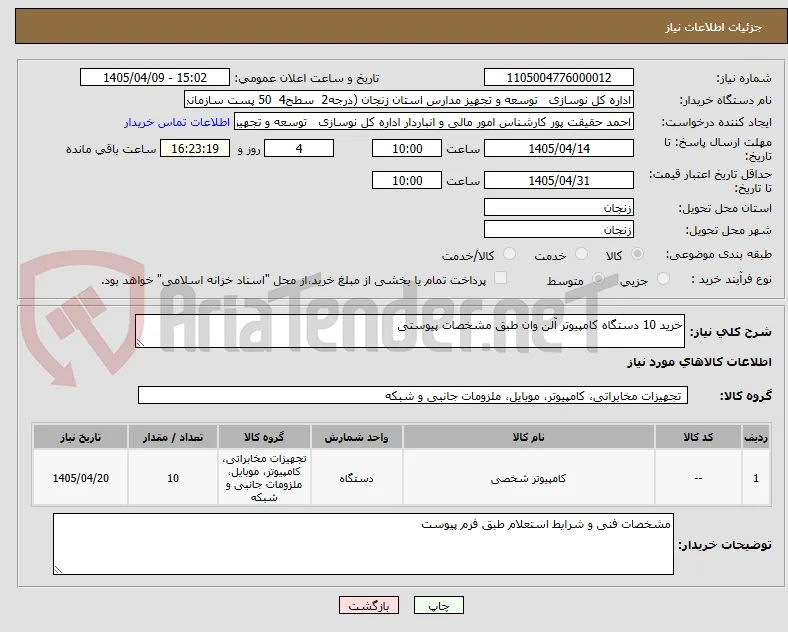The image size is (788, 632).
Task: Click the شرح کلی نیاز text area
Action: coord(410,331)
